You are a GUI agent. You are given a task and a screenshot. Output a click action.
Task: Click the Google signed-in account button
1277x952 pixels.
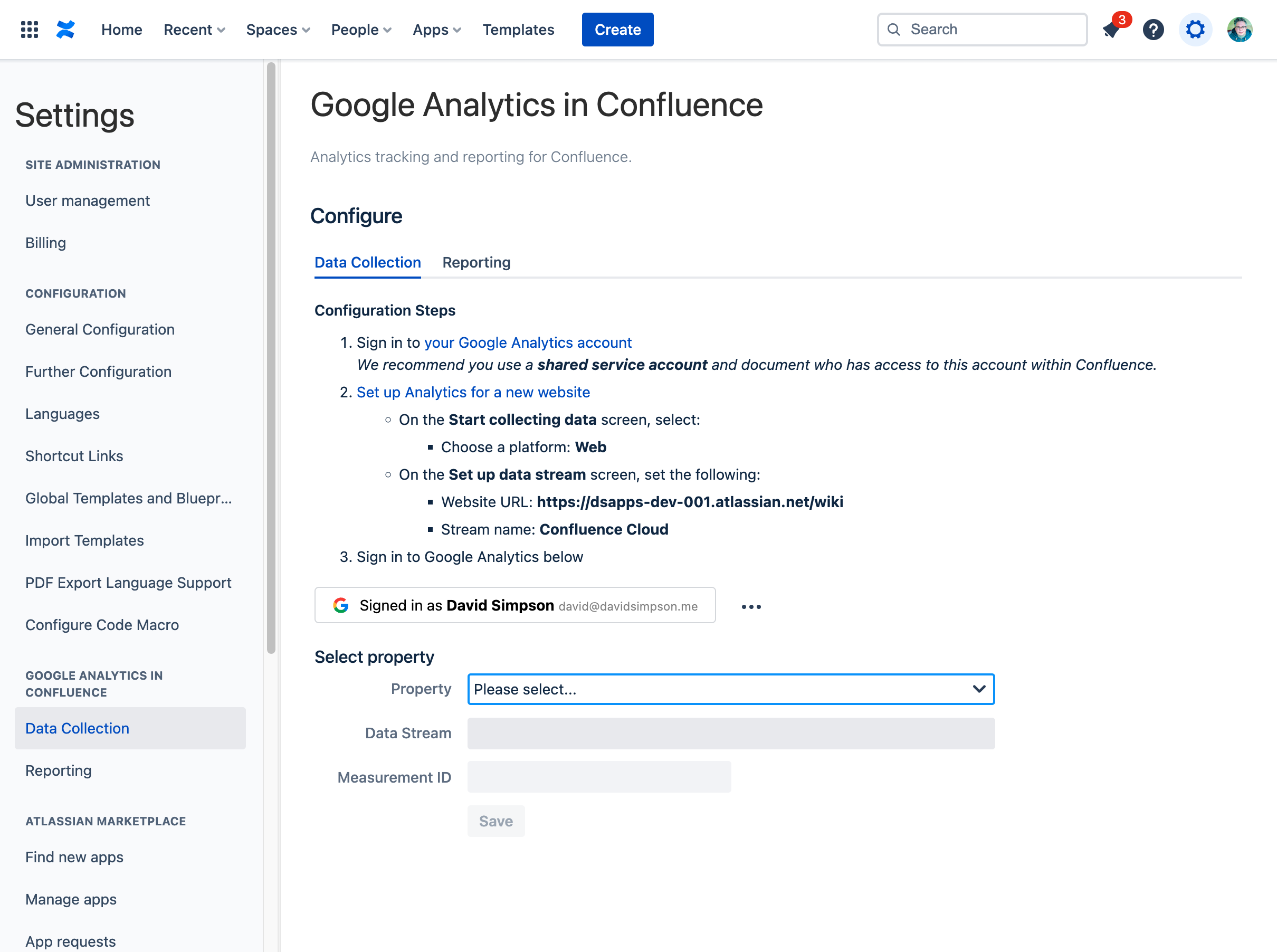click(x=514, y=605)
